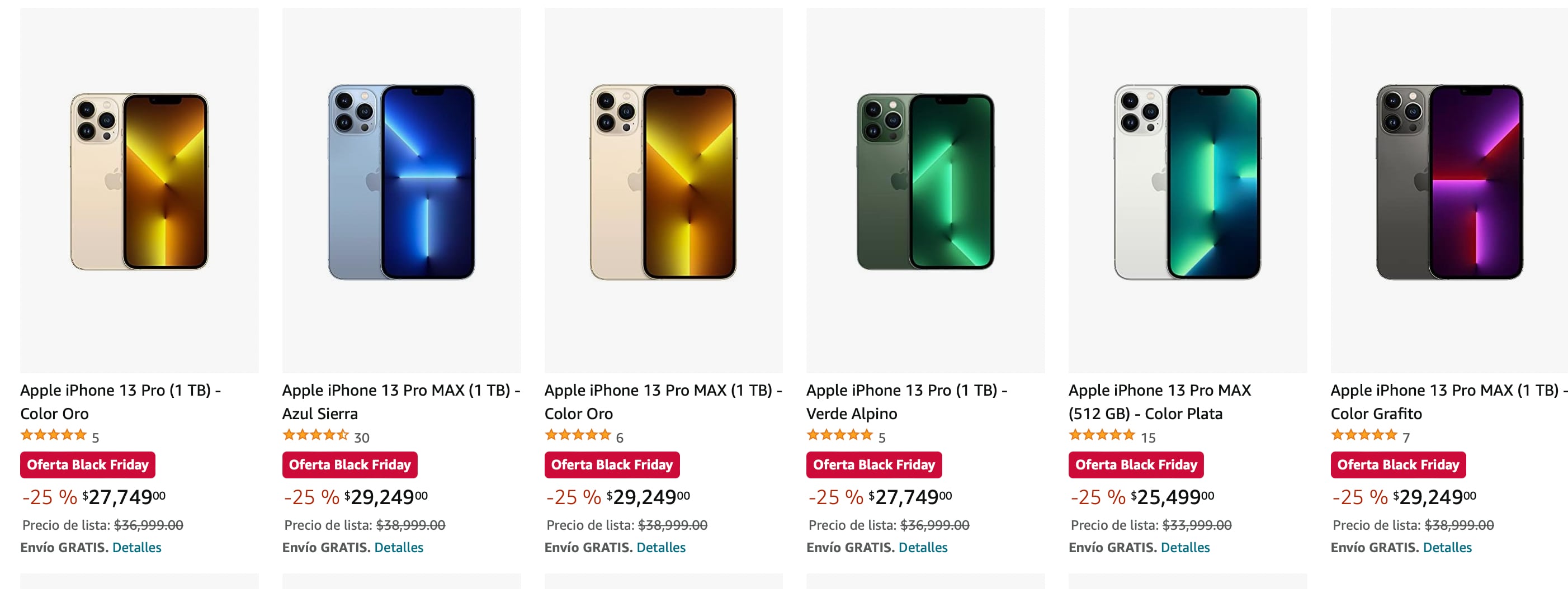The width and height of the screenshot is (1568, 589).
Task: Open shipping Detalles for the Azul Sierra iPhone
Action: click(x=399, y=548)
